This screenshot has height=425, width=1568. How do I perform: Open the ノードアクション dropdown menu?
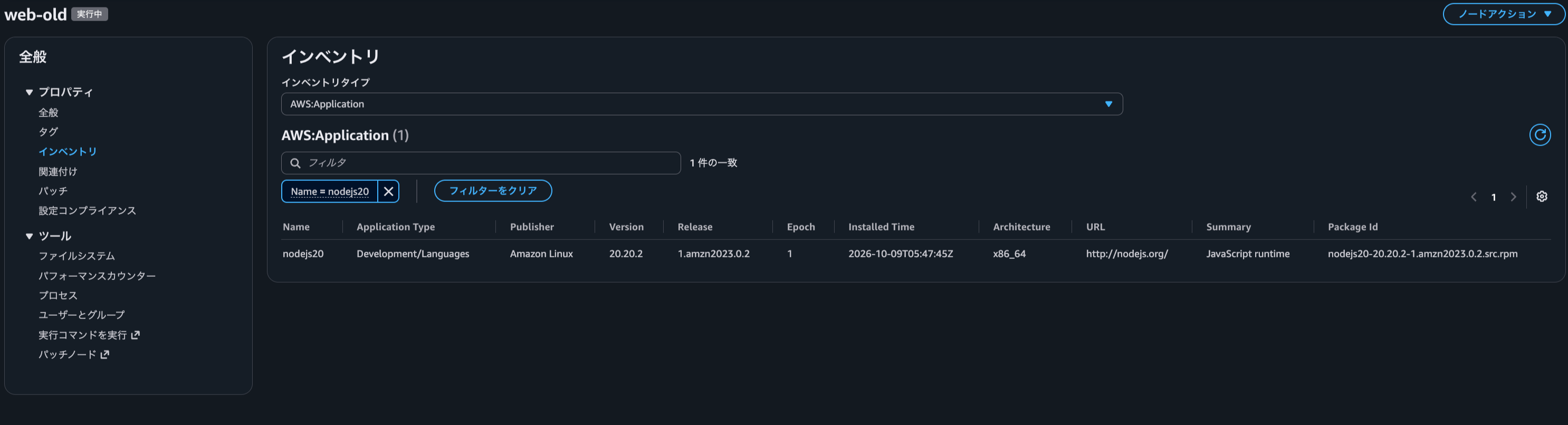tap(1504, 14)
